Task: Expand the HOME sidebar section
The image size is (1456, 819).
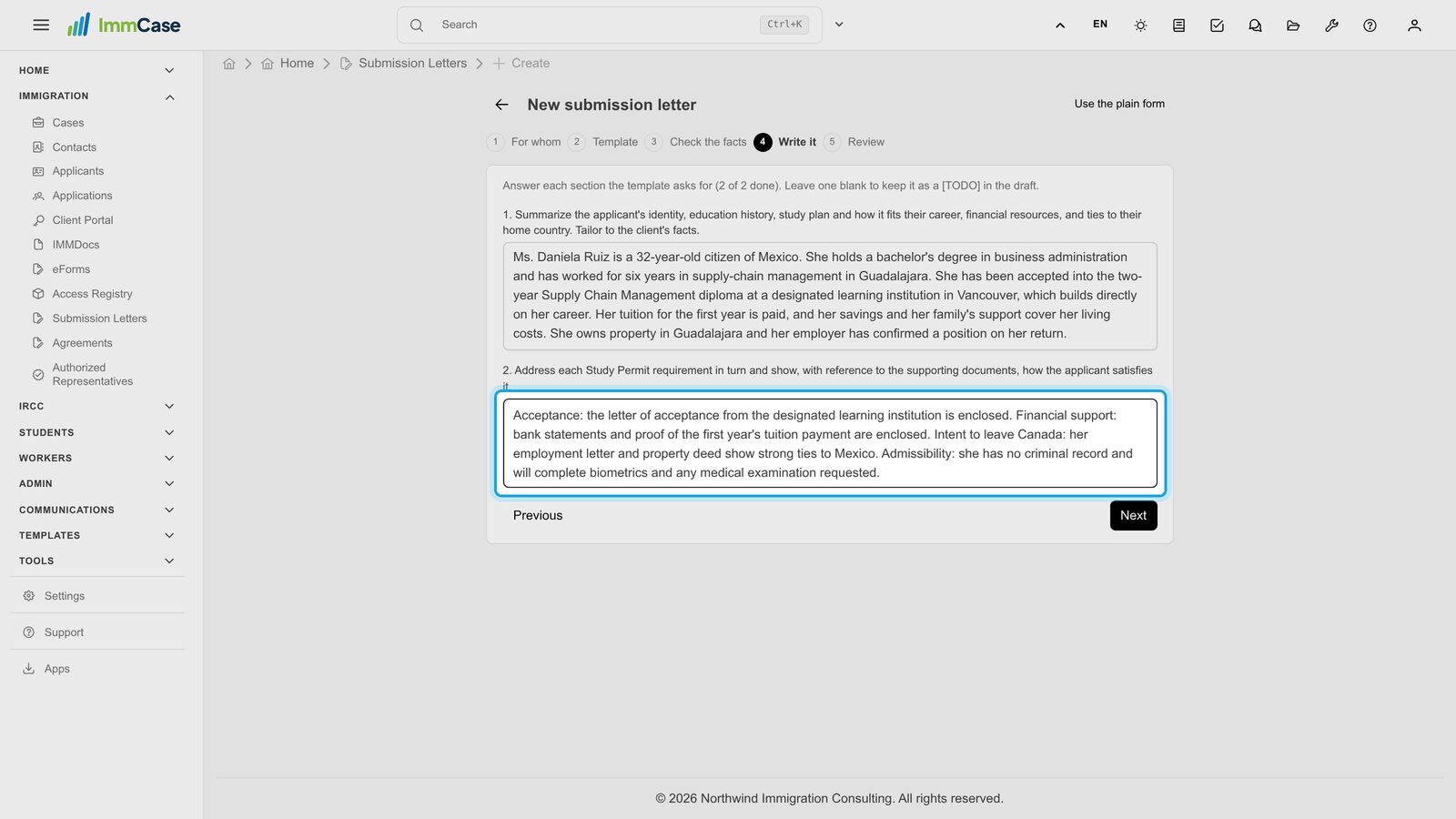Action: click(97, 71)
